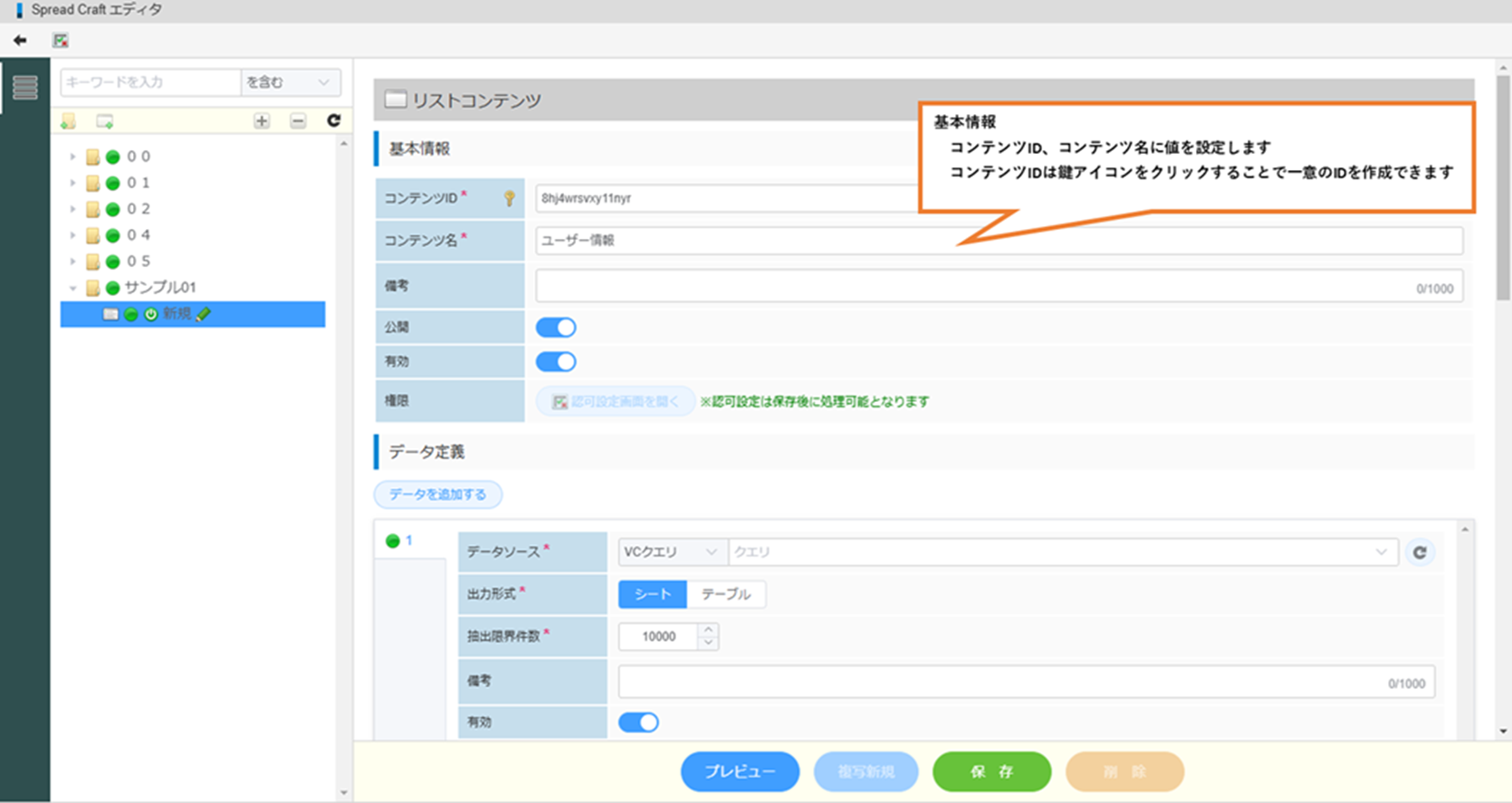Select the テーブル output format option
The height and width of the screenshot is (803, 1512).
click(x=726, y=595)
